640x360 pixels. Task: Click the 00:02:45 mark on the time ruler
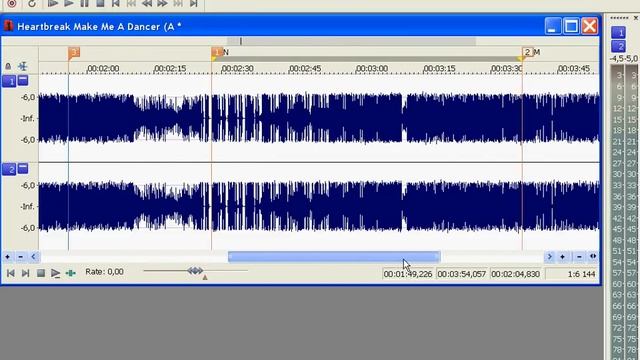click(305, 69)
